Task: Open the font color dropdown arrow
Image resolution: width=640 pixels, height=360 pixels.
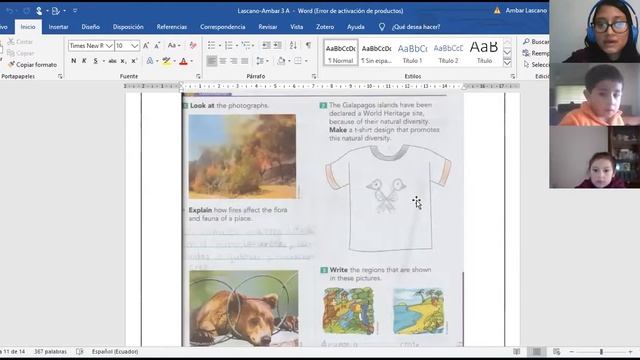Action: (191, 61)
